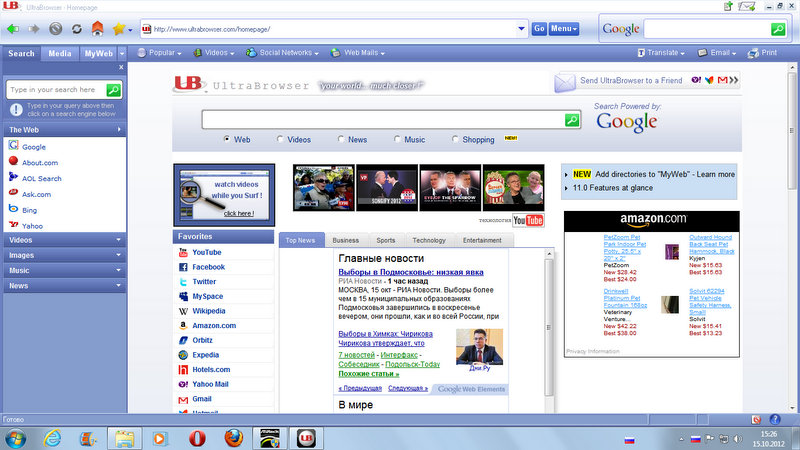Viewport: 800px width, 450px height.
Task: Close the sidebar panel with the X
Action: click(x=121, y=67)
